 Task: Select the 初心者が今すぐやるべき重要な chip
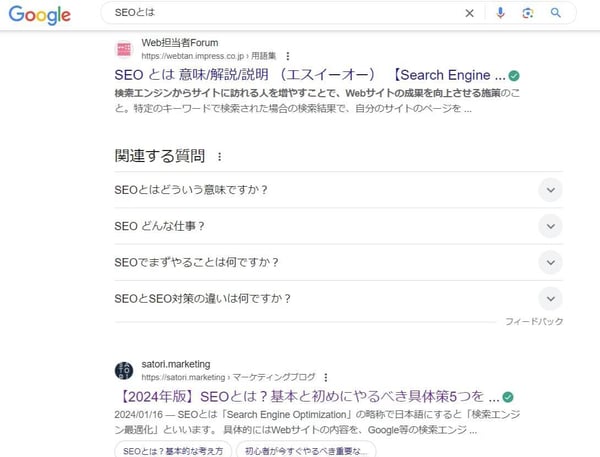306,450
